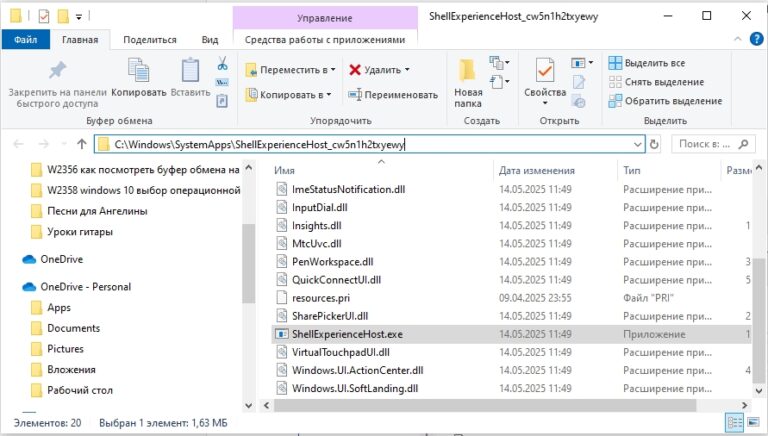Customize Quick Access Toolbar dropdown

point(79,17)
